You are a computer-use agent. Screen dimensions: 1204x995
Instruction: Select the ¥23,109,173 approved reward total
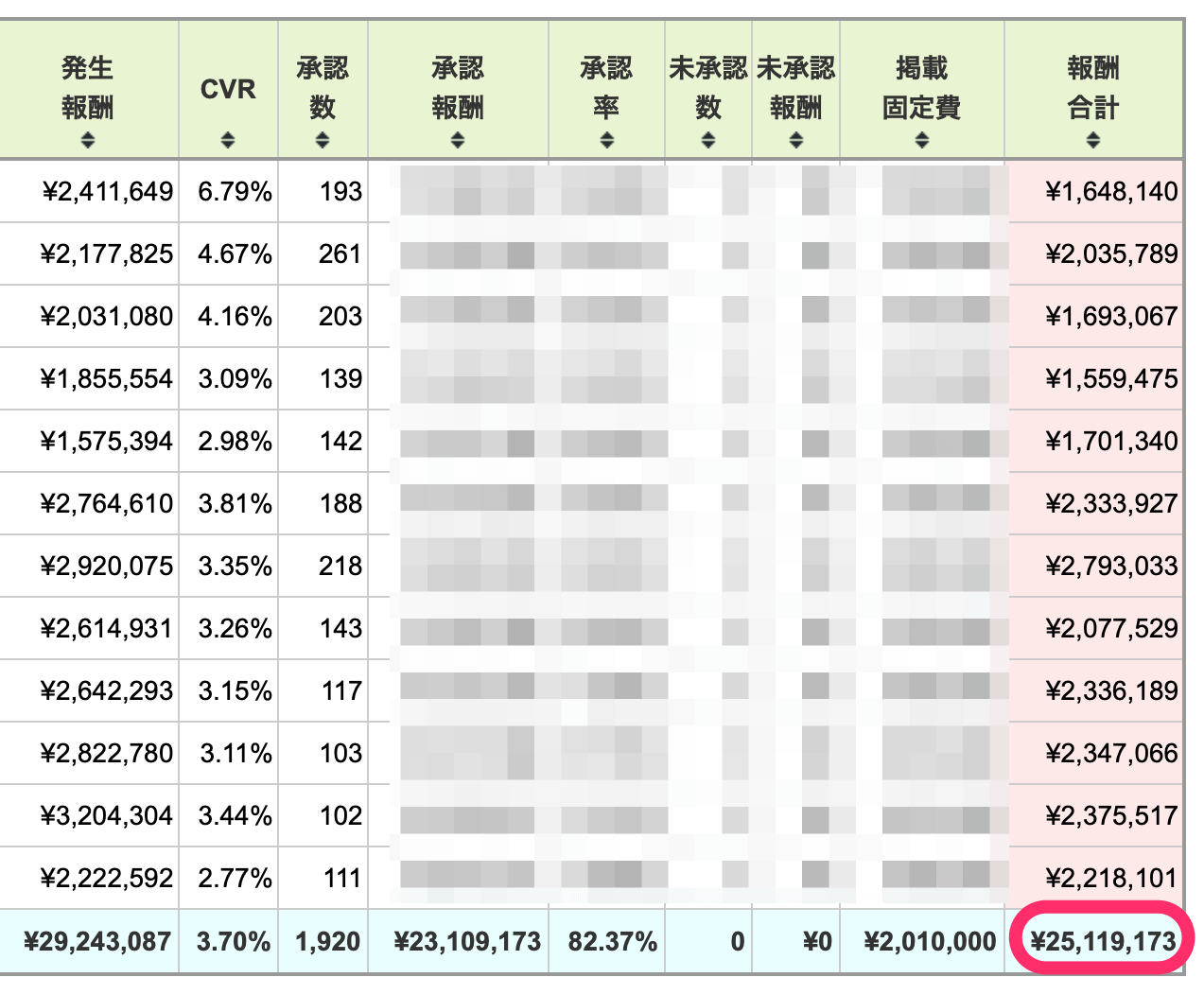[x=467, y=941]
